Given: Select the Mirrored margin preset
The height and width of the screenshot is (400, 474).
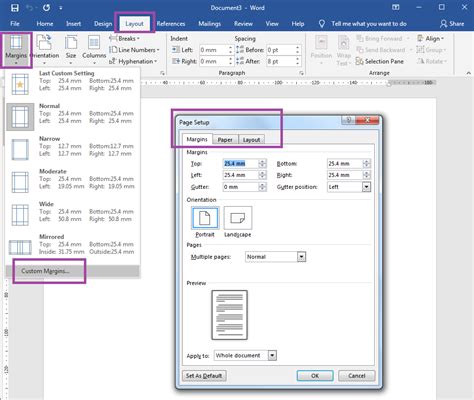Looking at the screenshot, I should [73, 246].
